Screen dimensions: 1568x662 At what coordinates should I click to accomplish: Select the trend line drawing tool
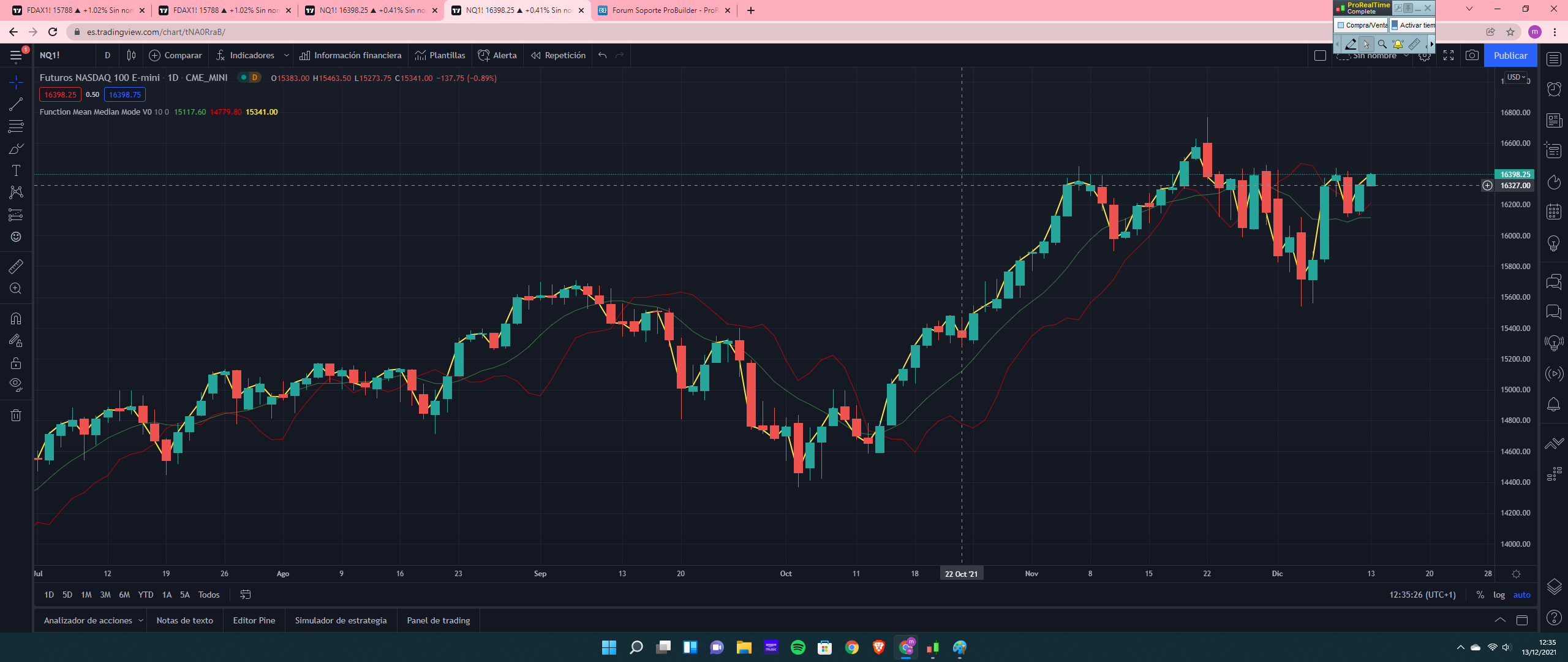(x=16, y=104)
